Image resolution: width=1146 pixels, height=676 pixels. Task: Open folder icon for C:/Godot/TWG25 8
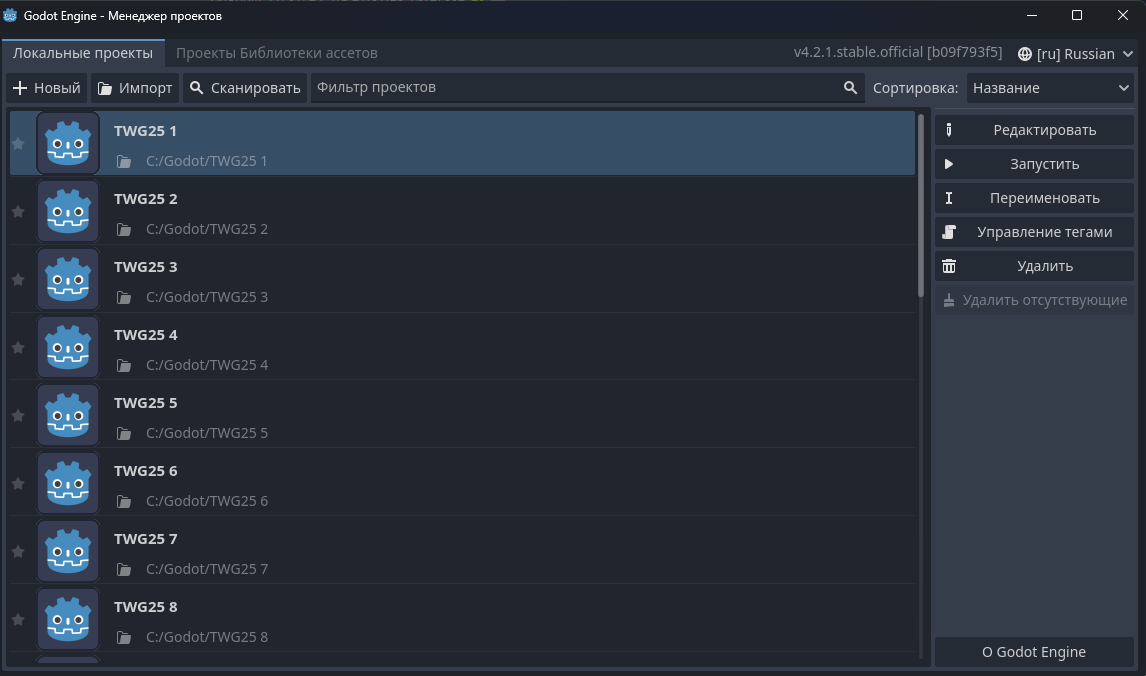pos(124,637)
